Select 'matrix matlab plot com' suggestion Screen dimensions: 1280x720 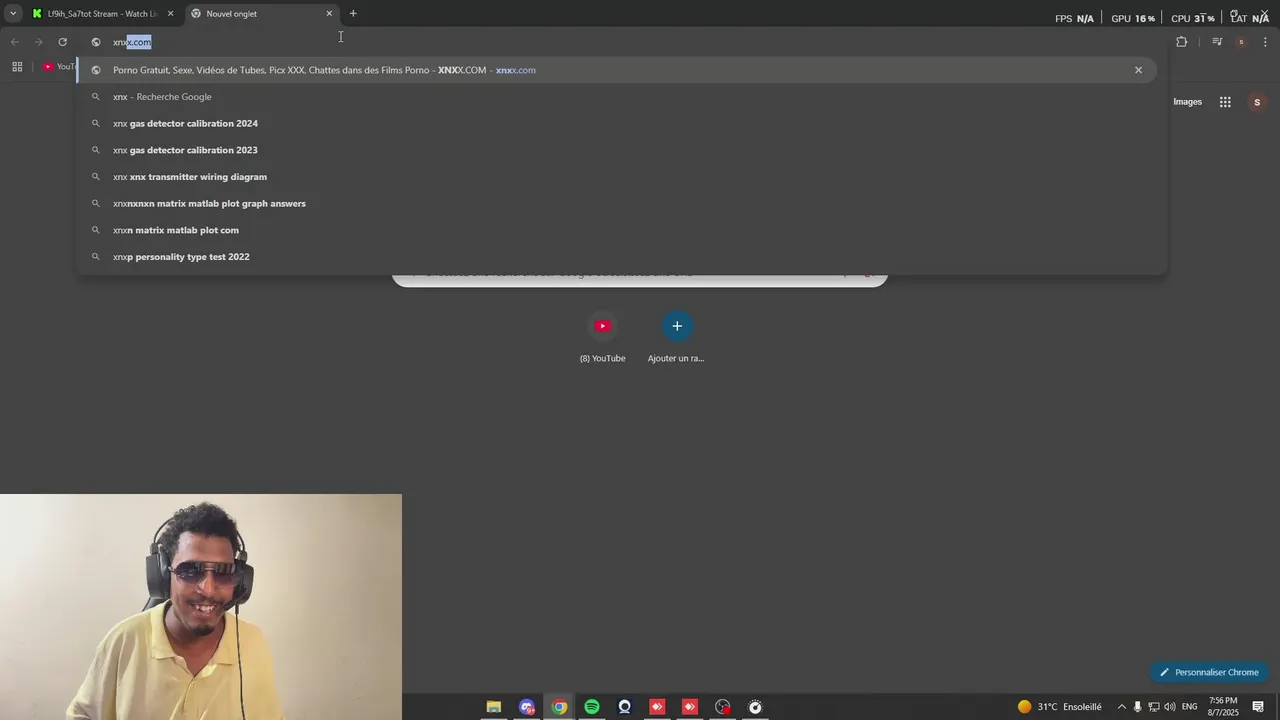621,230
